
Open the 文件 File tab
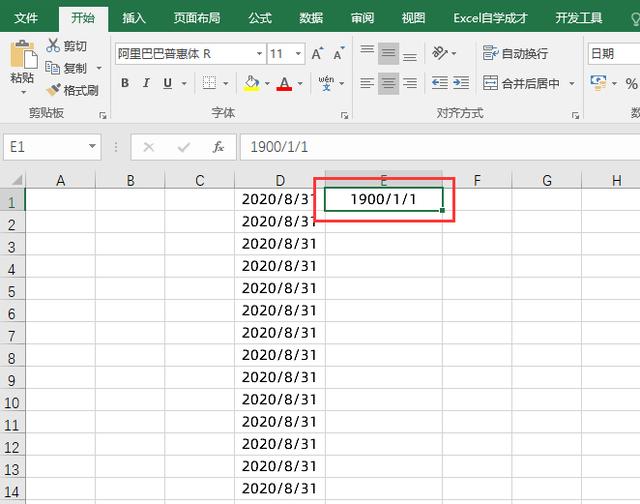(x=26, y=18)
